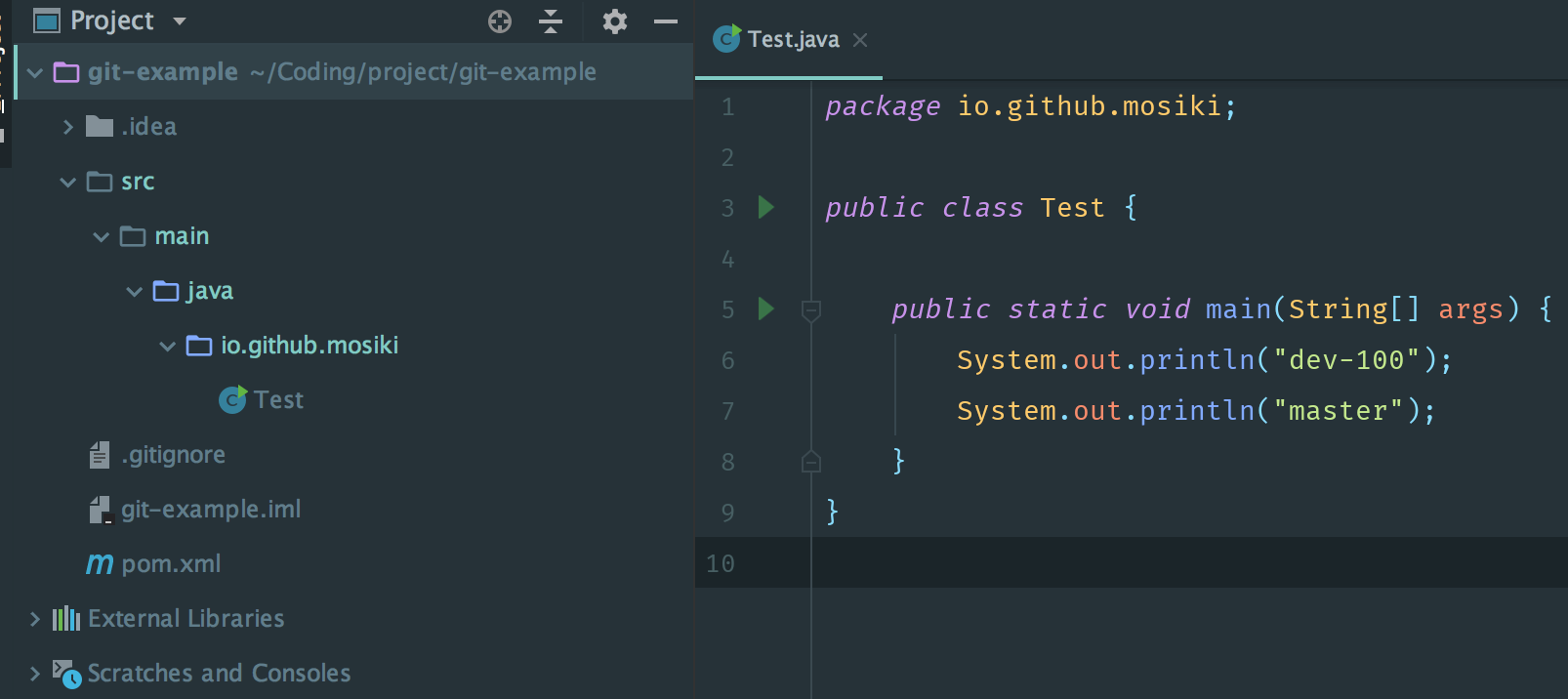
Task: Place the cursor on empty line 10 in editor
Action: pos(1074,563)
